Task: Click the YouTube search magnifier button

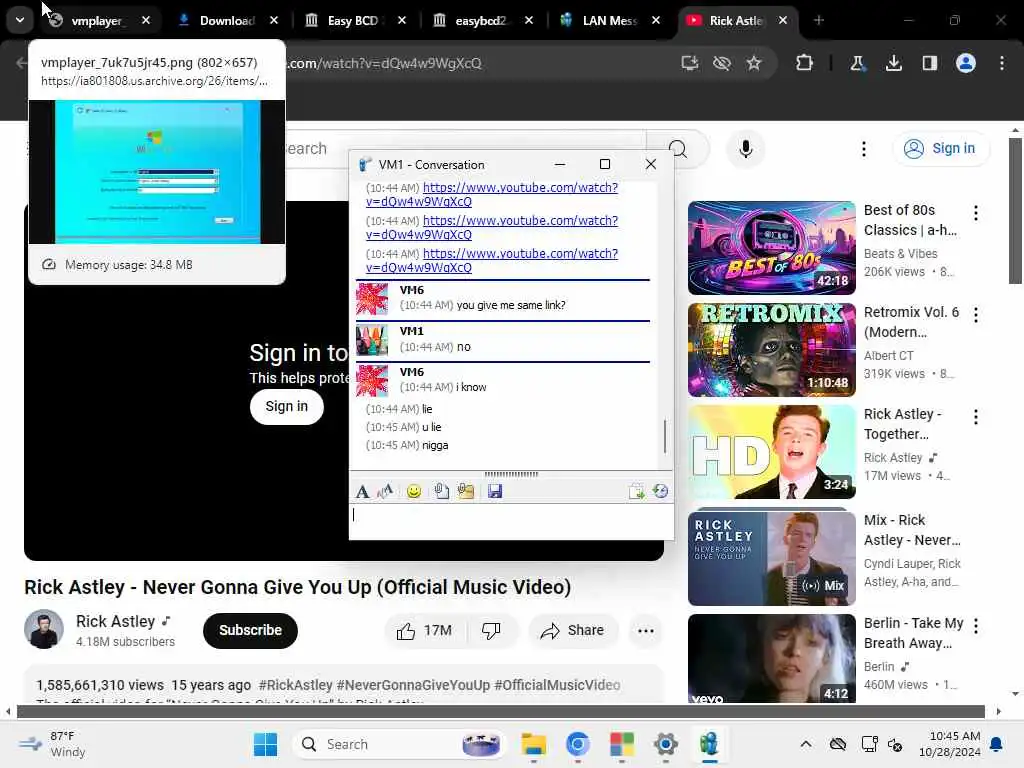Action: 679,149
